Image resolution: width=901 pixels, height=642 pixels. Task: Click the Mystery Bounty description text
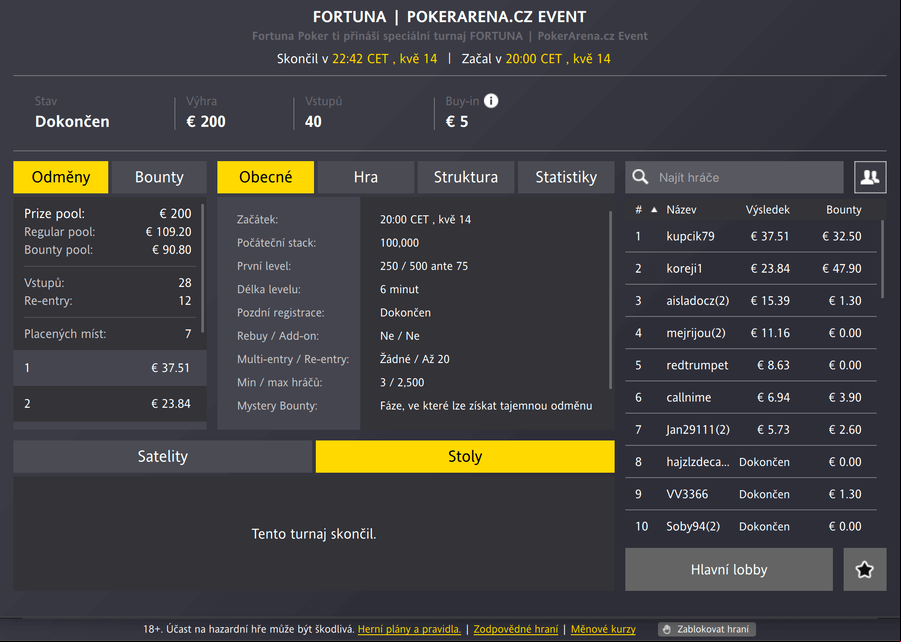click(486, 406)
